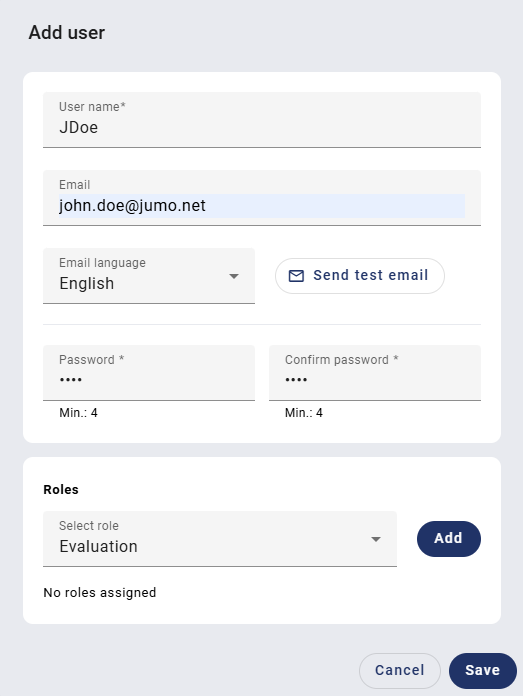This screenshot has width=523, height=696.
Task: Click the Min.: 4 hint under Password
Action: [79, 413]
